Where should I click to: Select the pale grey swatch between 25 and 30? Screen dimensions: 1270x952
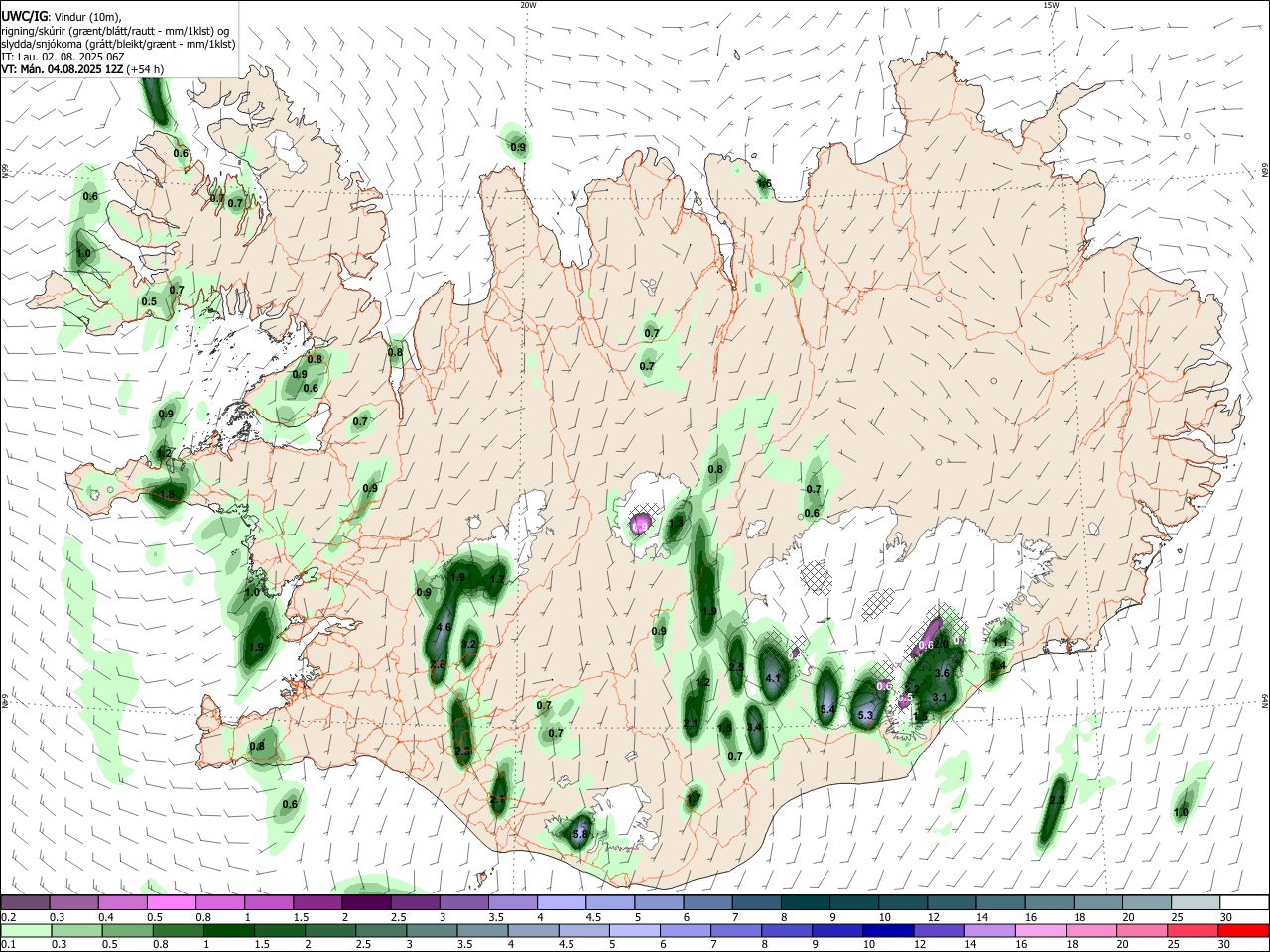(1196, 903)
